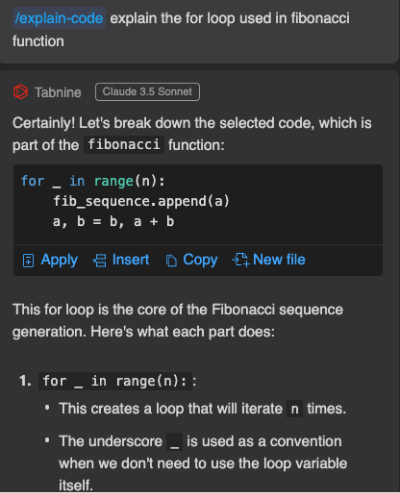Screen dimensions: 400x493
Task: Click the Tabnine hexagon logo icon
Action: (x=20, y=92)
